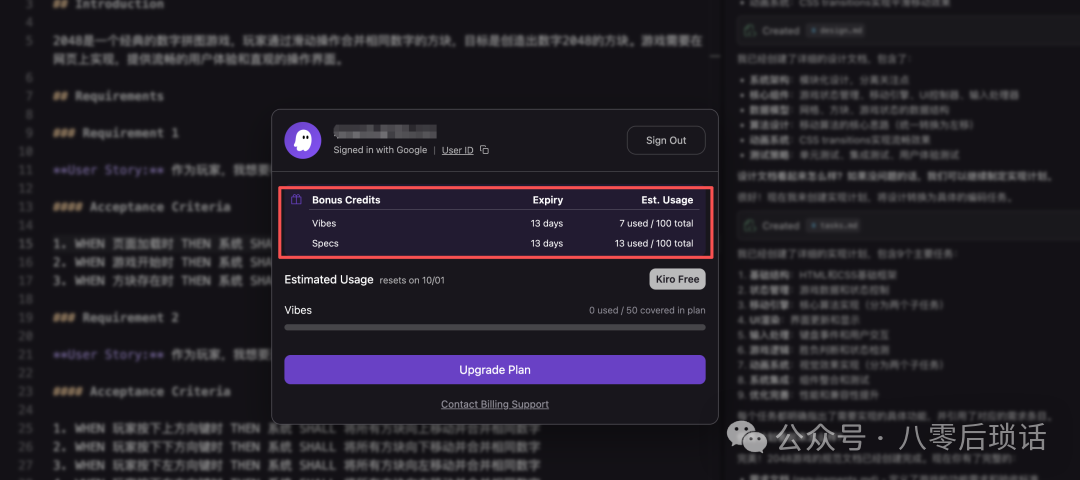Click the Bonus Credits gift icon
The height and width of the screenshot is (480, 1080).
click(295, 200)
